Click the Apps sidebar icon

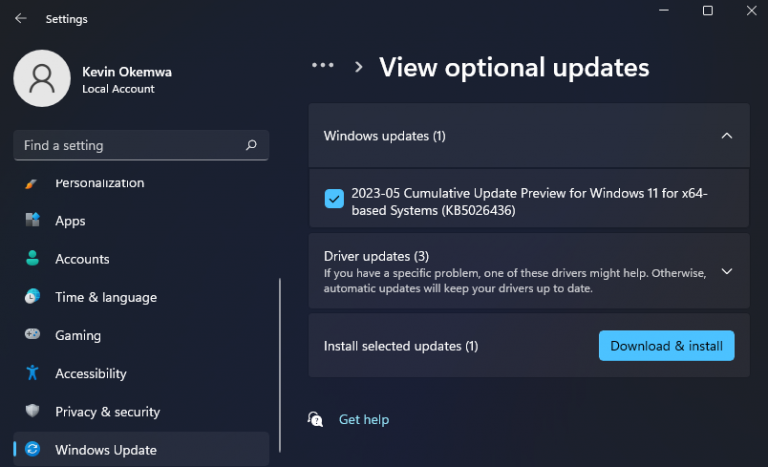pos(32,220)
